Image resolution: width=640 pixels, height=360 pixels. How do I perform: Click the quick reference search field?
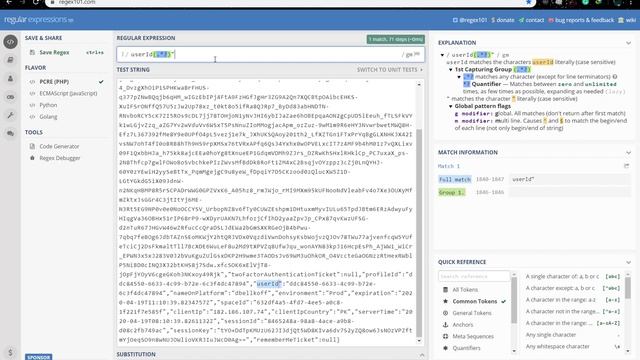coord(474,276)
